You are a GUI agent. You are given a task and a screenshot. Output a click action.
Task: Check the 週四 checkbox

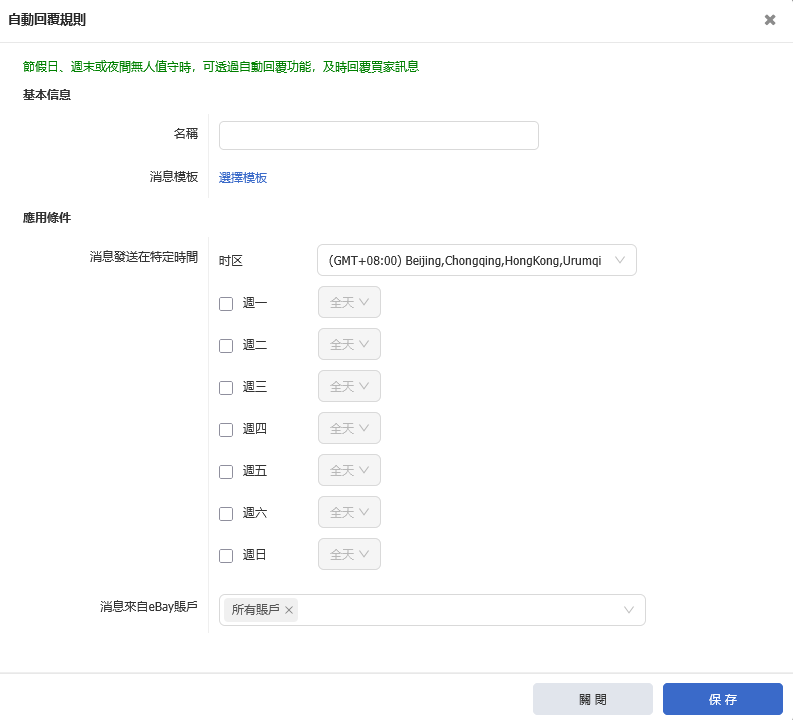[x=226, y=430]
